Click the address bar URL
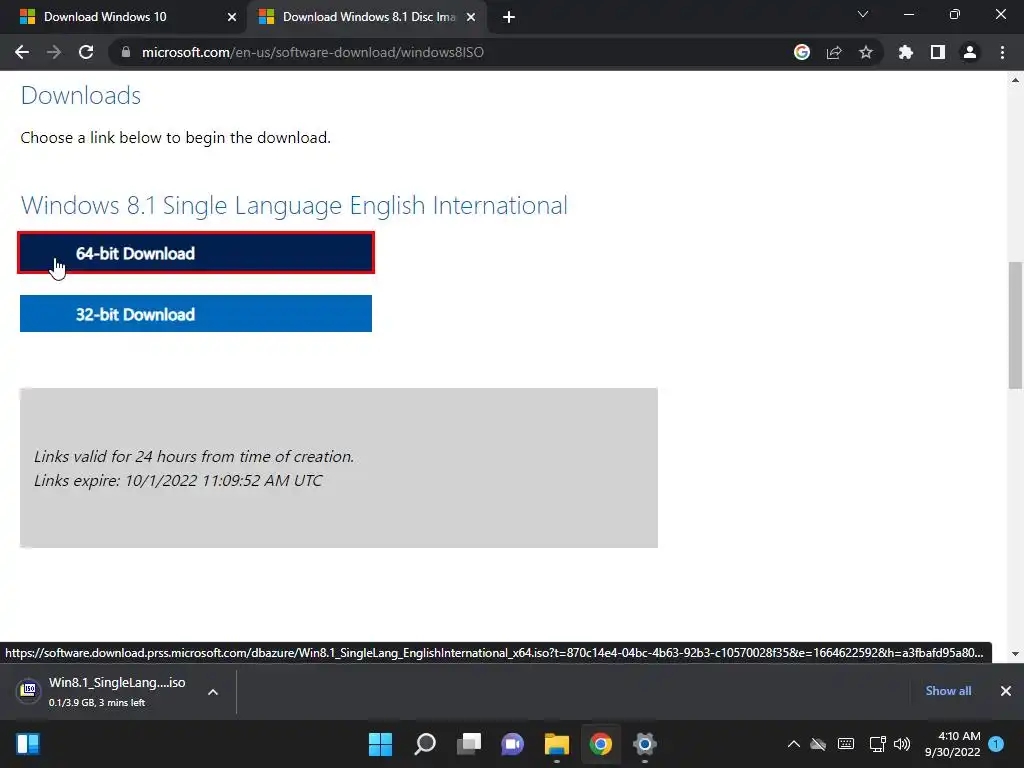1024x768 pixels. pyautogui.click(x=313, y=52)
